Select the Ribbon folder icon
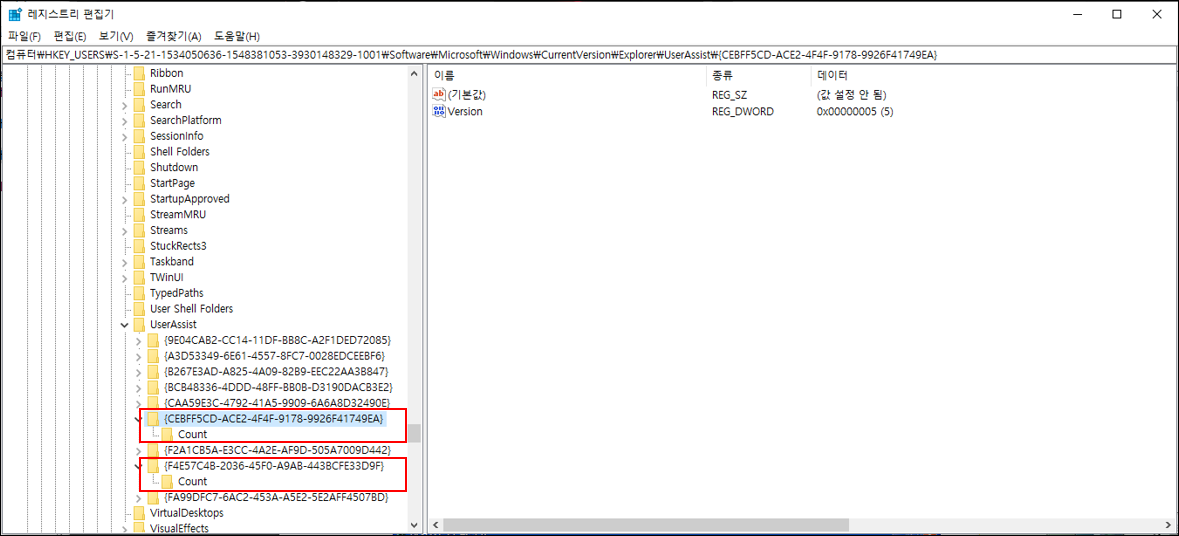1179x536 pixels. [x=139, y=73]
